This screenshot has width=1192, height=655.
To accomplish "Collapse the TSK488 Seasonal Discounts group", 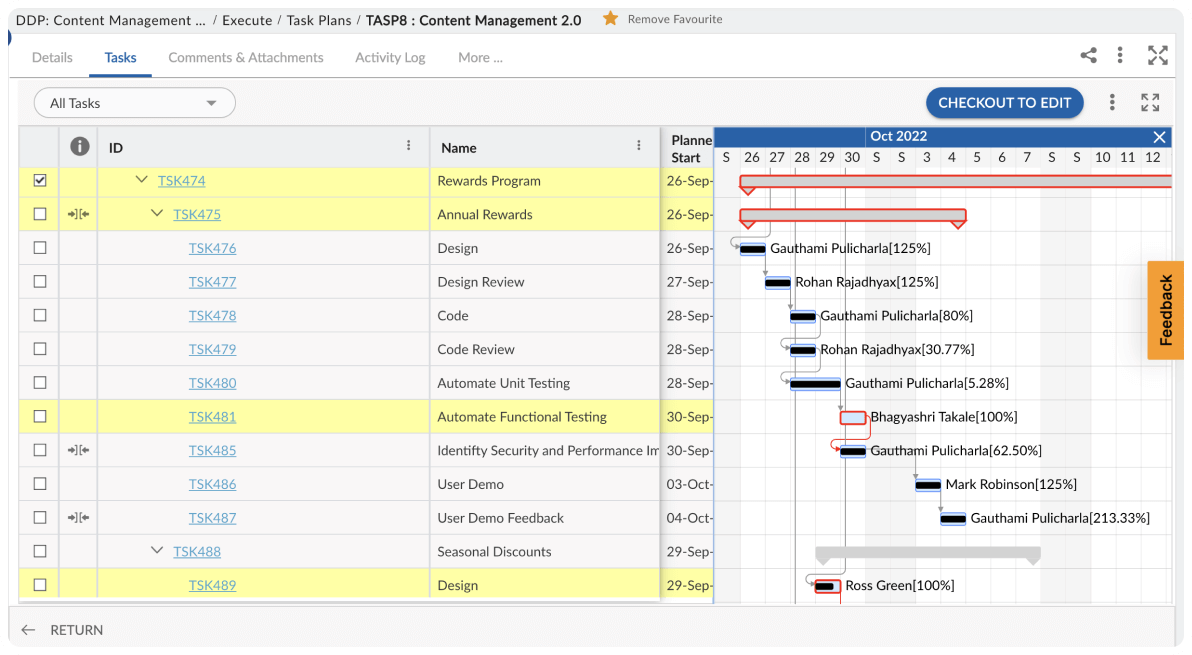I will [x=157, y=551].
